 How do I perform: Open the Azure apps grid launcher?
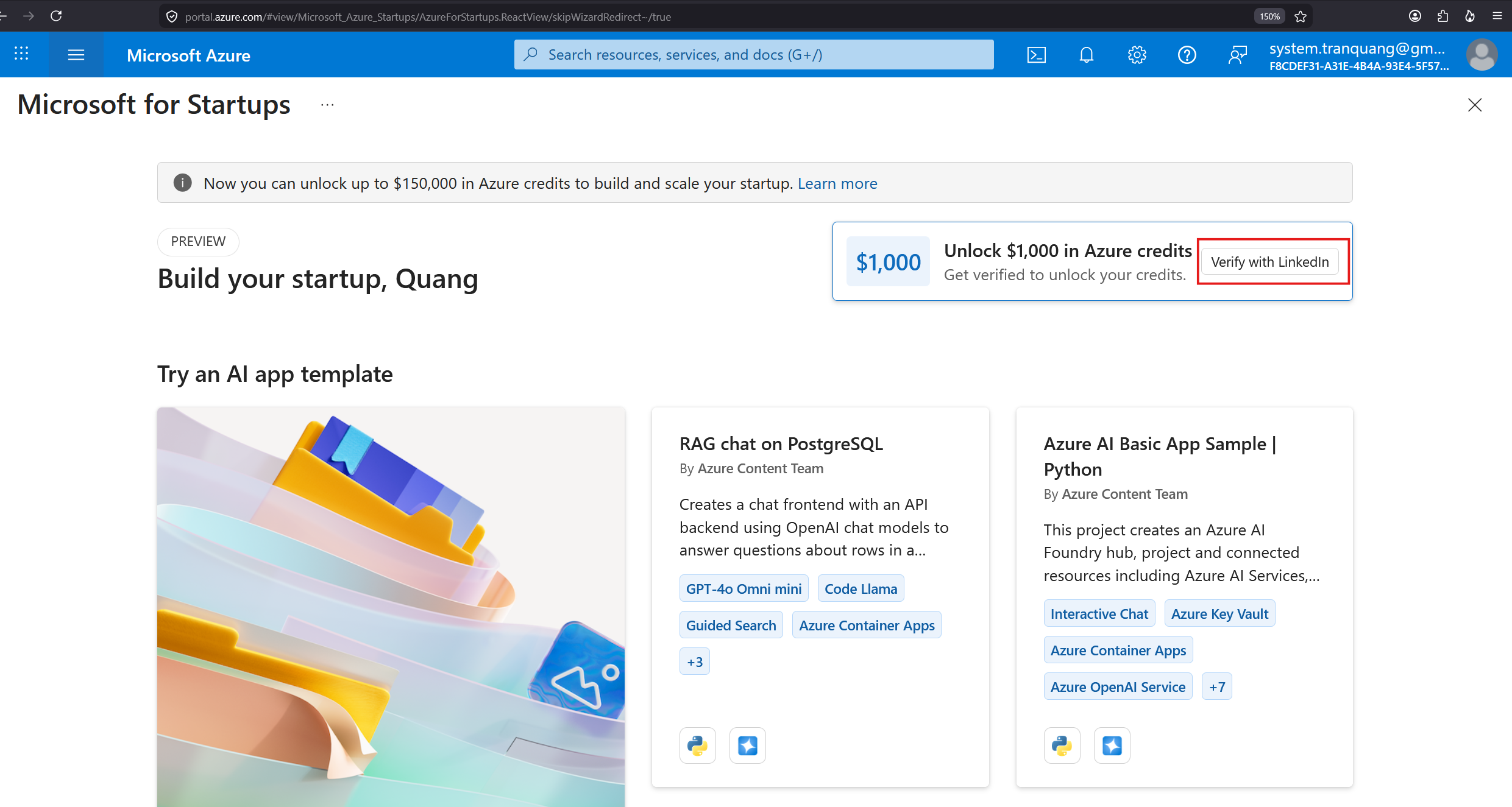coord(21,54)
